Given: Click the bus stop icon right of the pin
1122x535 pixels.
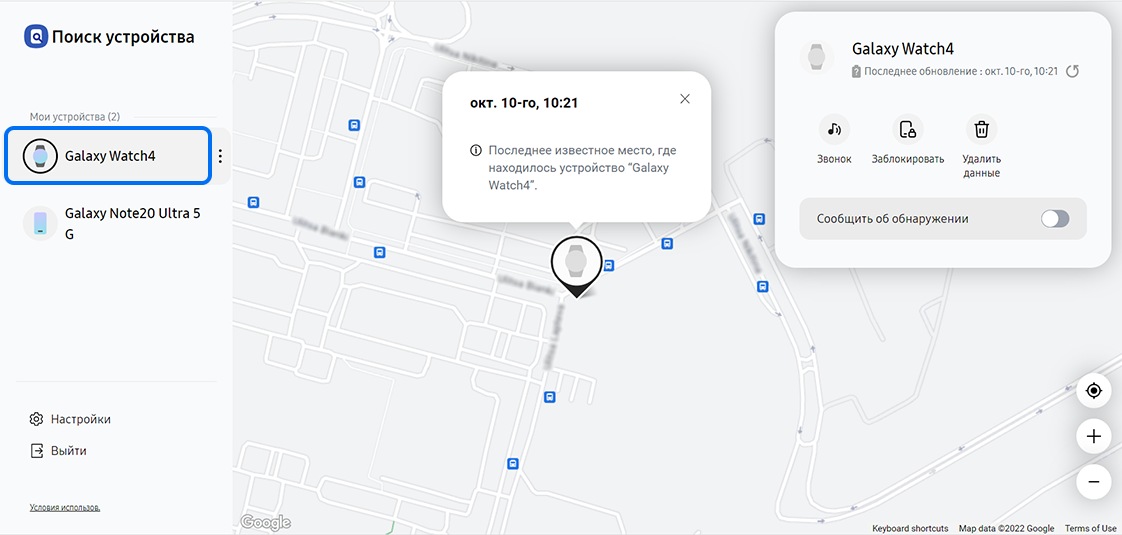Looking at the screenshot, I should click(609, 266).
